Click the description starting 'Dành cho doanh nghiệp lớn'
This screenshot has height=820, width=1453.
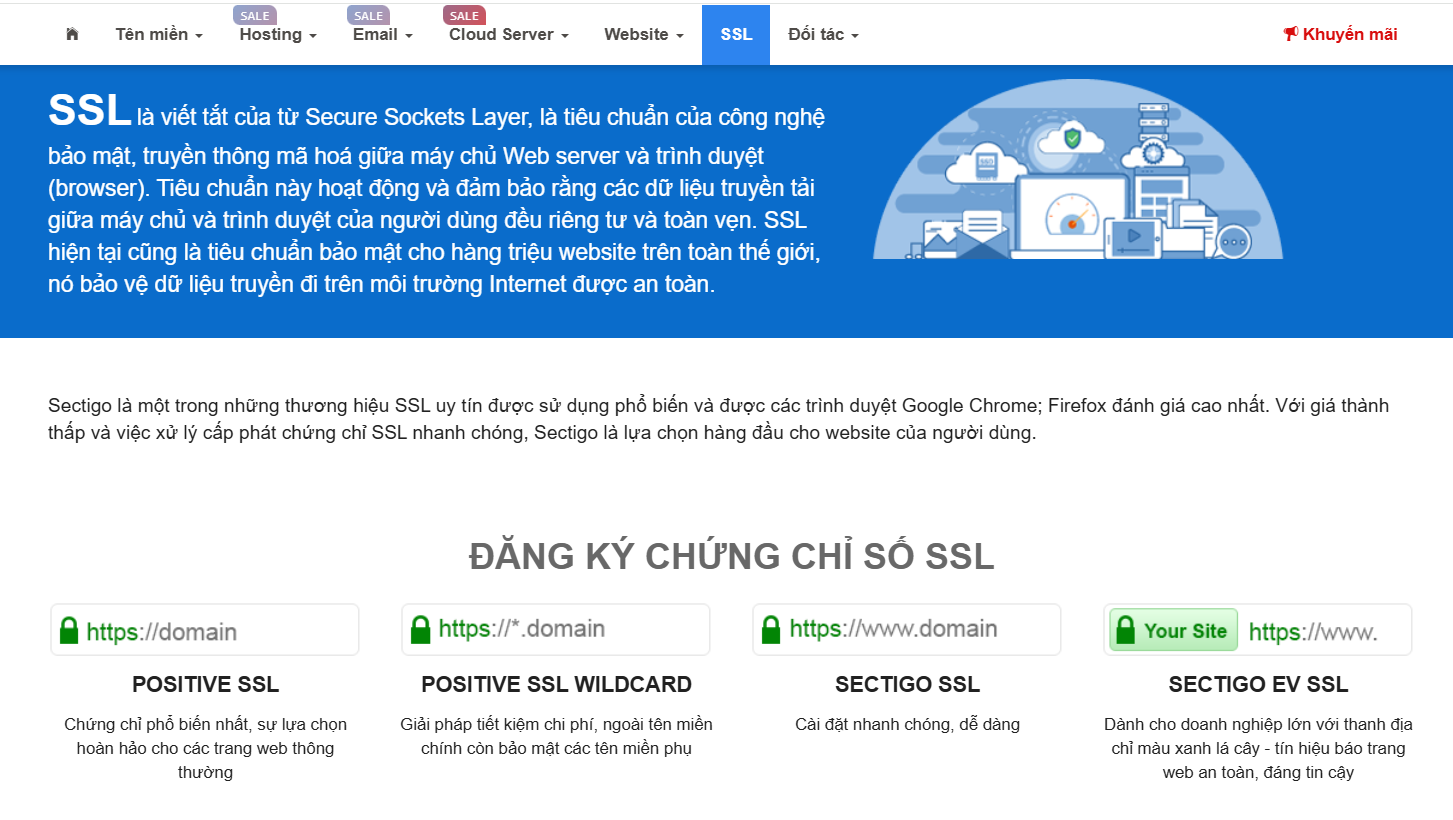point(1259,748)
